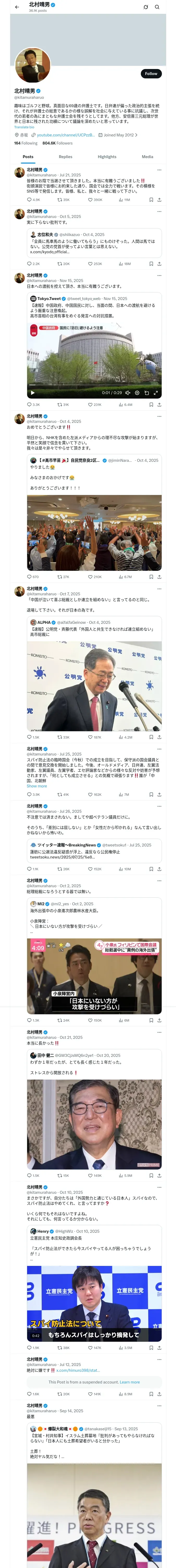Open the Highlights tab
This screenshot has width=176, height=1568.
point(107,157)
